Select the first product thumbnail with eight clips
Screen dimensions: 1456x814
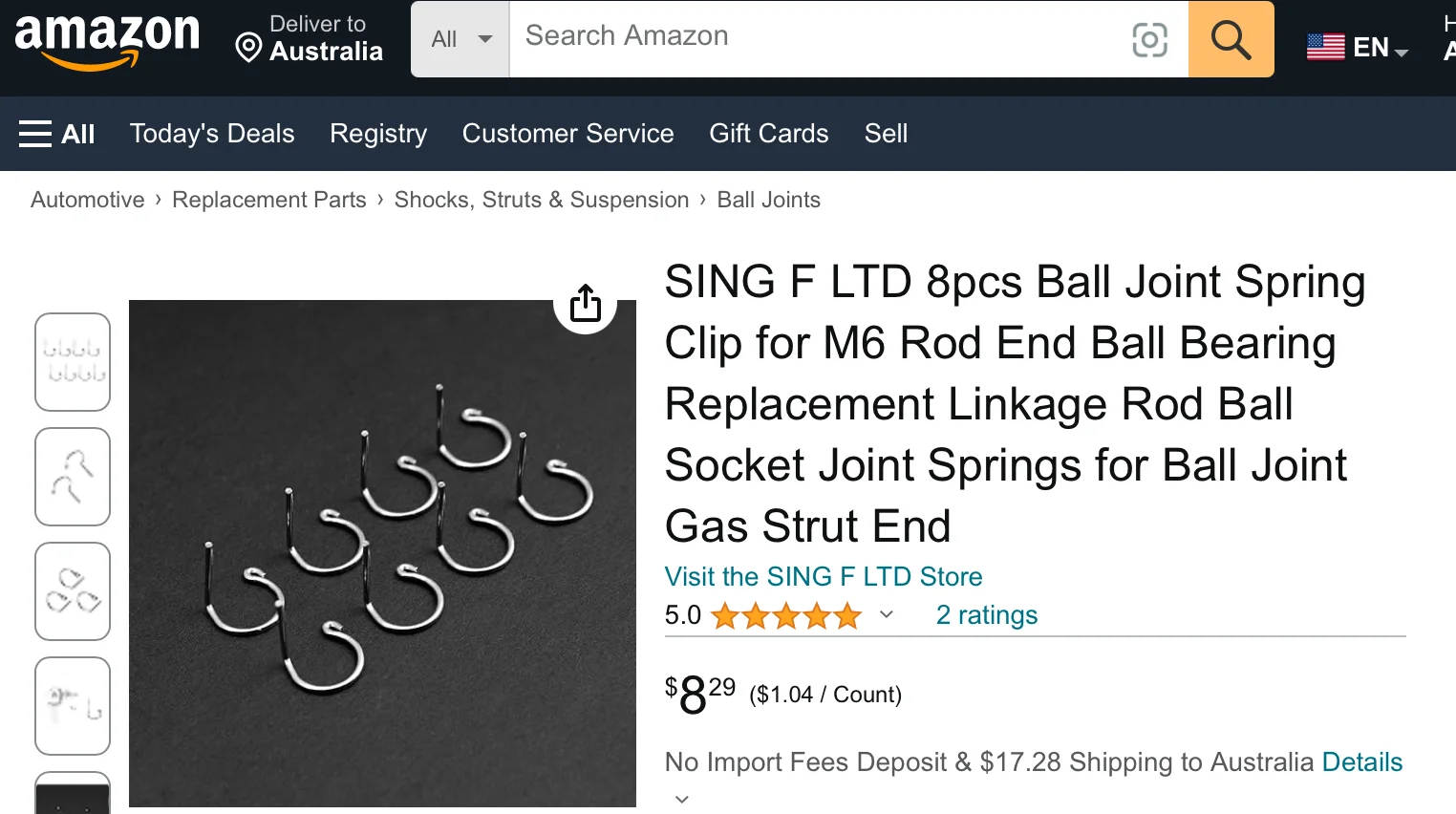click(x=73, y=362)
